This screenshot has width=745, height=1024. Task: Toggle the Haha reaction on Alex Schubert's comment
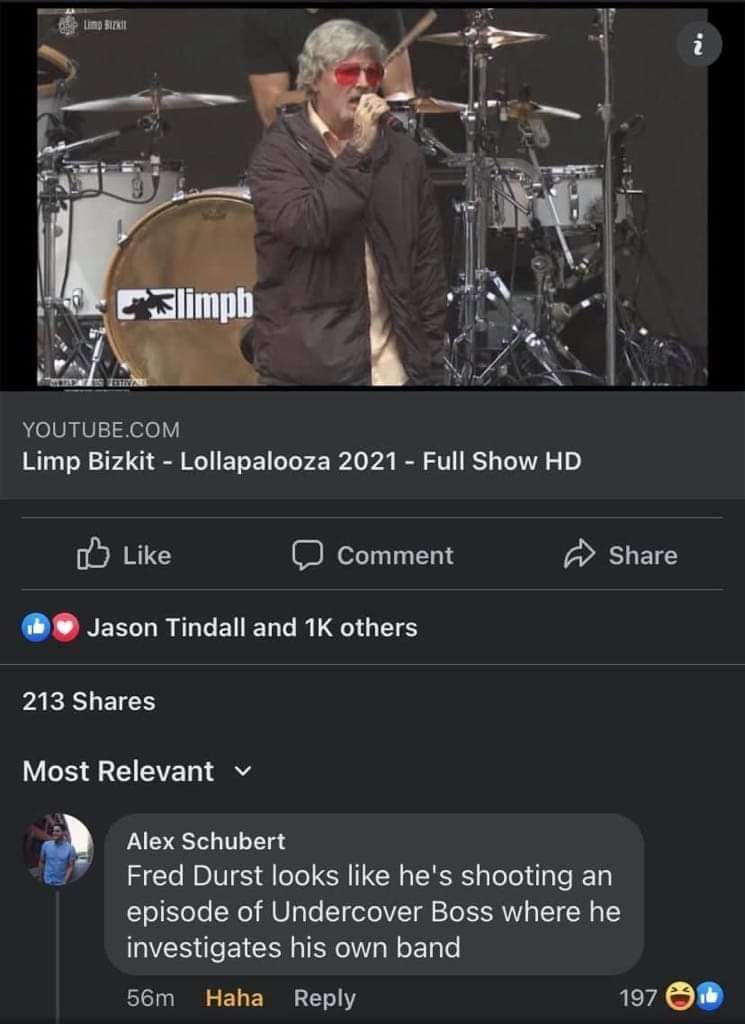point(234,998)
